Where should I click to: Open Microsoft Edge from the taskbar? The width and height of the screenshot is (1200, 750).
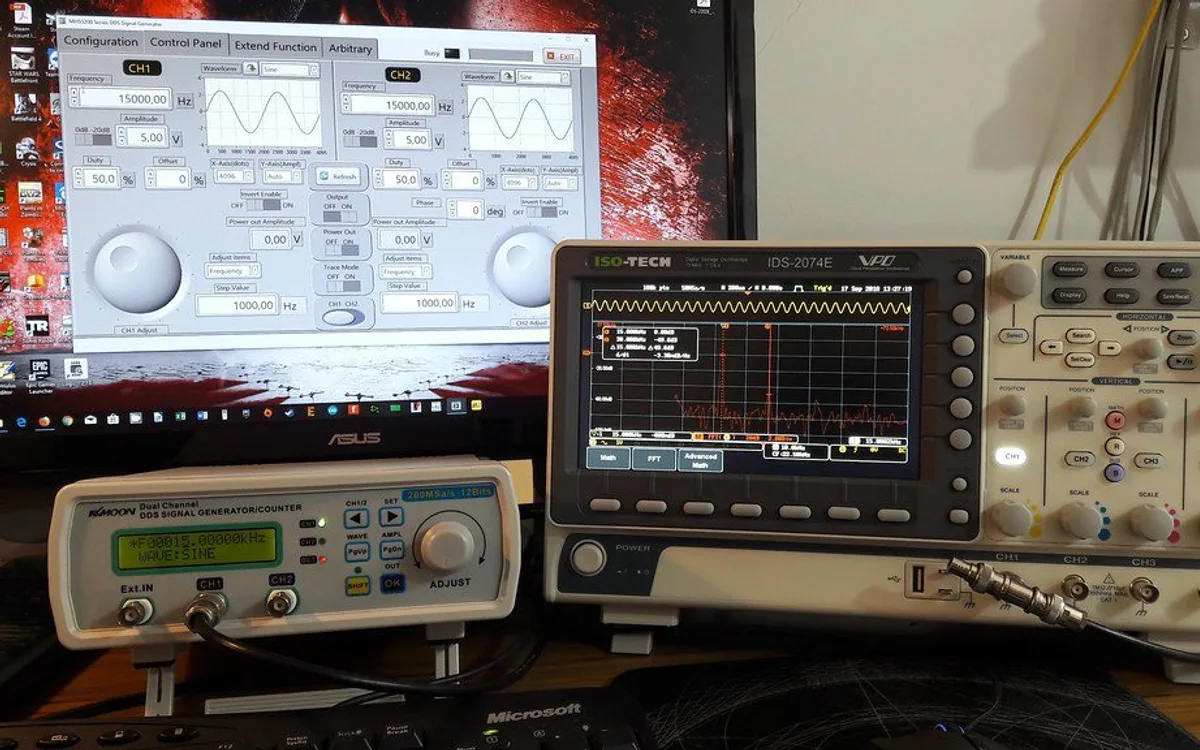point(21,422)
